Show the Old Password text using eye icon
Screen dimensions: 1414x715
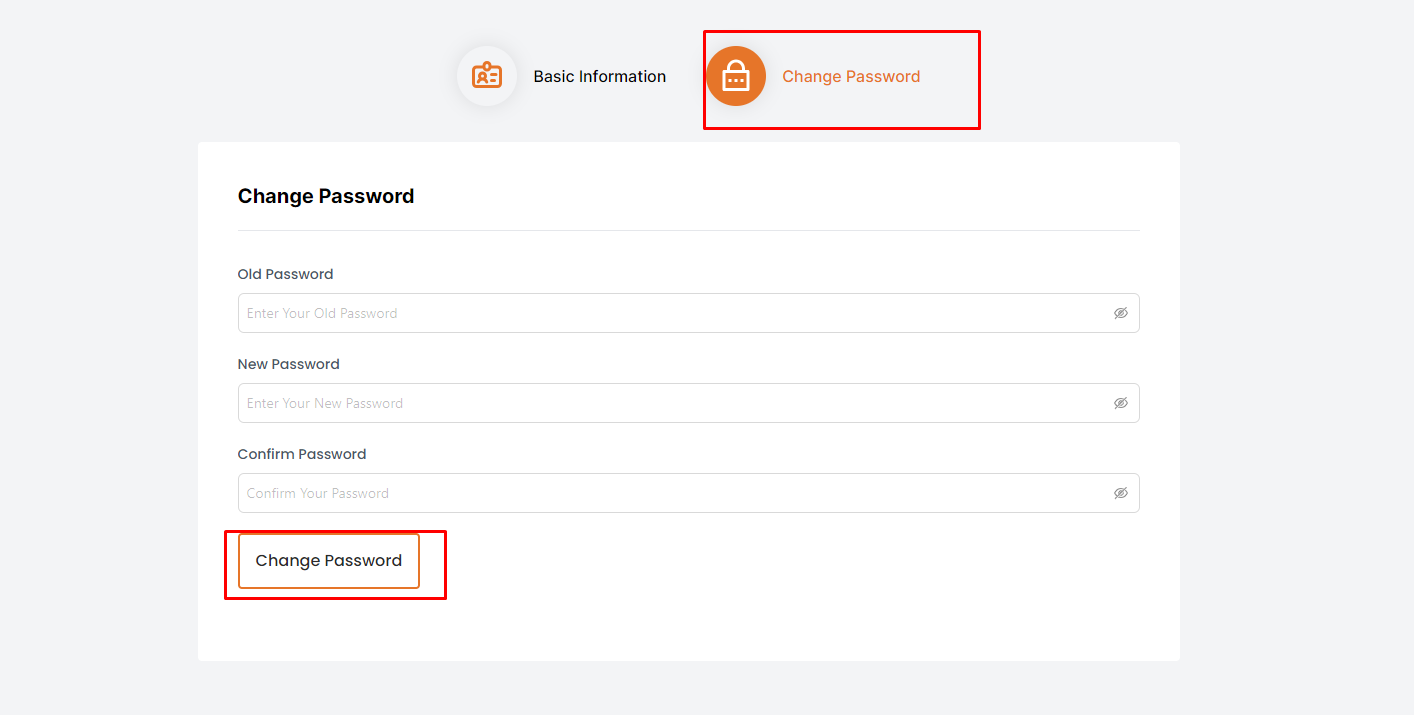[1120, 313]
